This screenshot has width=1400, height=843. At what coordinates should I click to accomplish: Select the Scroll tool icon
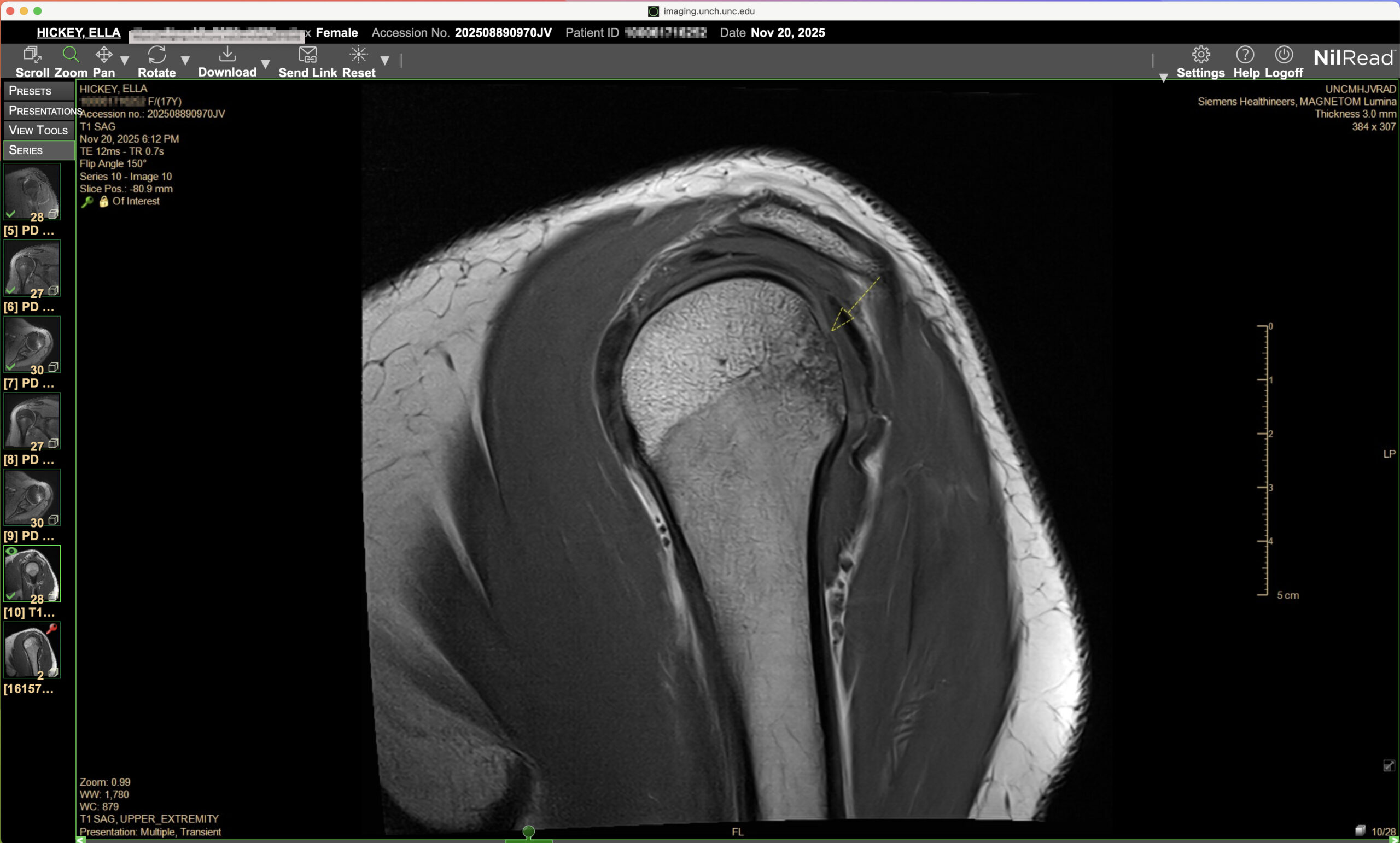[x=32, y=55]
